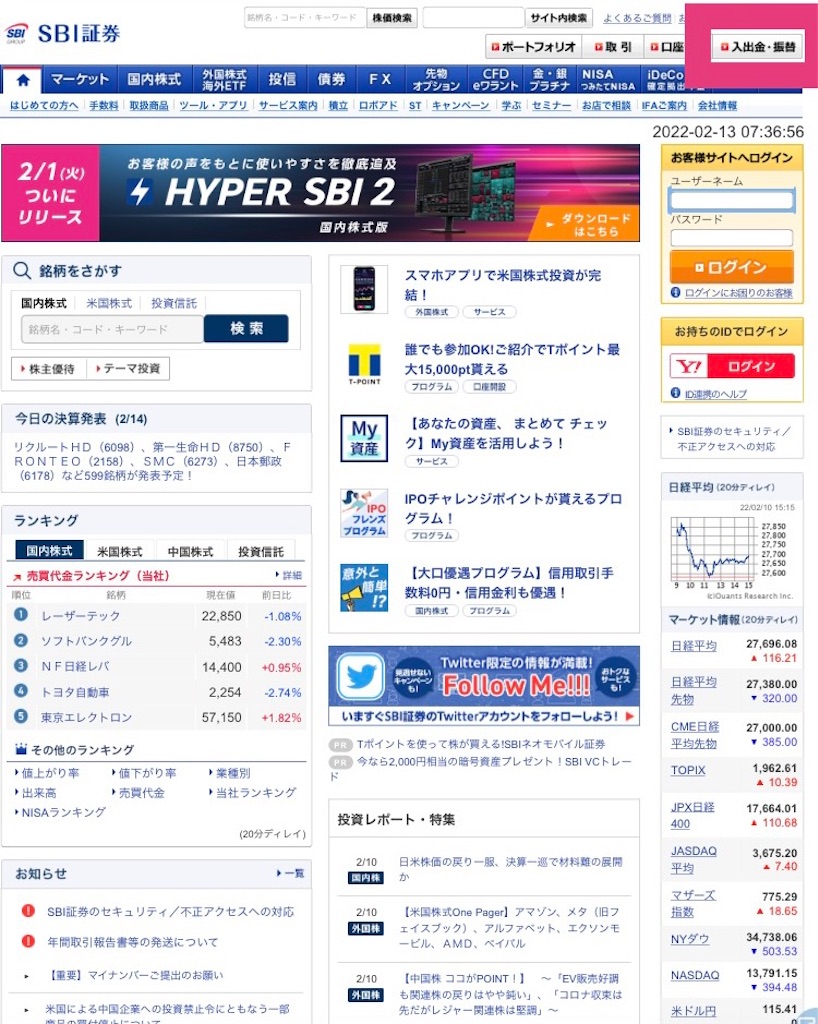Screen dimensions: 818x1024
Task: Open the 先物オプション menu
Action: (436, 80)
